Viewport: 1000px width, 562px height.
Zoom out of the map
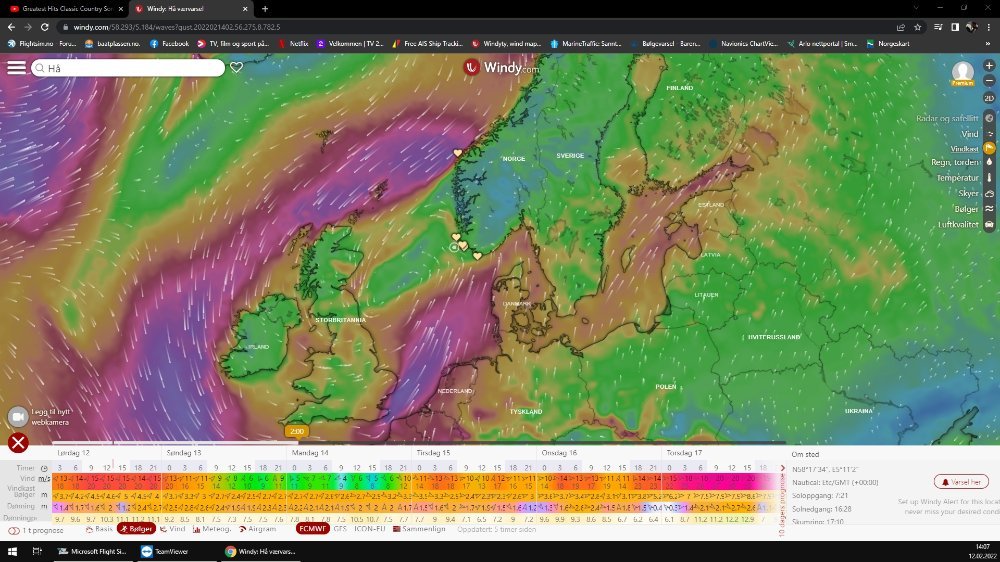(989, 81)
